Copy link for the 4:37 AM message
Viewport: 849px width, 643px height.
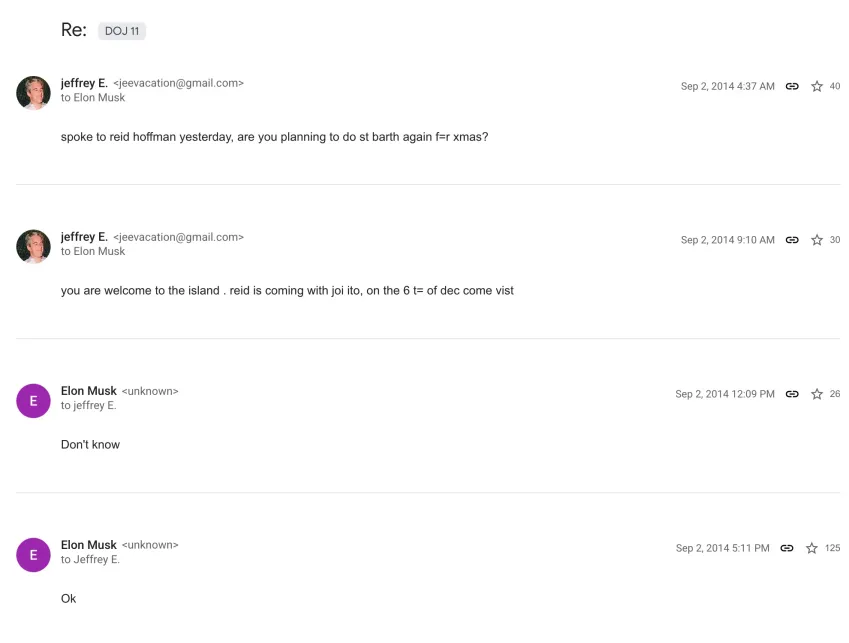[792, 87]
